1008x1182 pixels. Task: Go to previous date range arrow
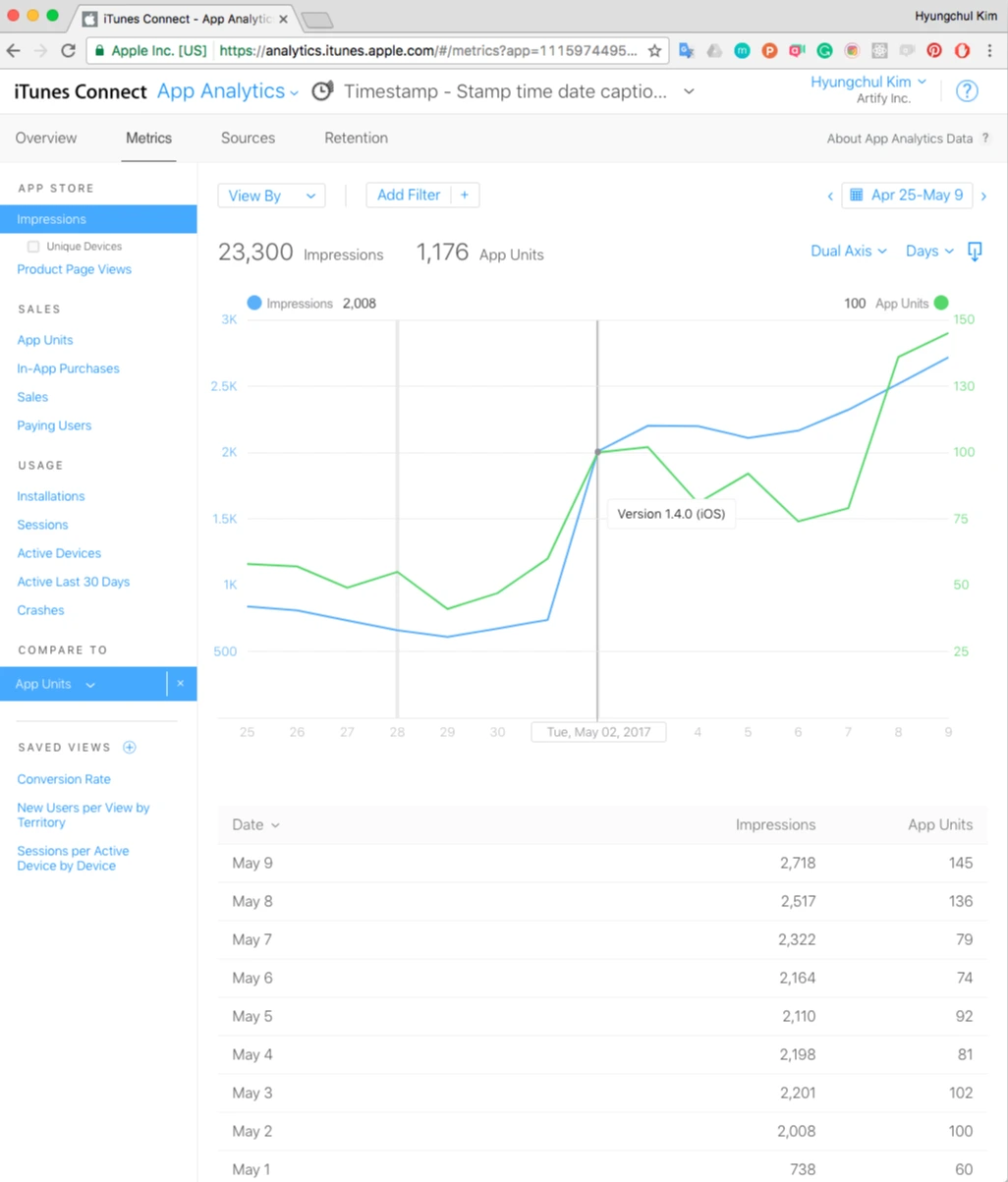point(830,196)
